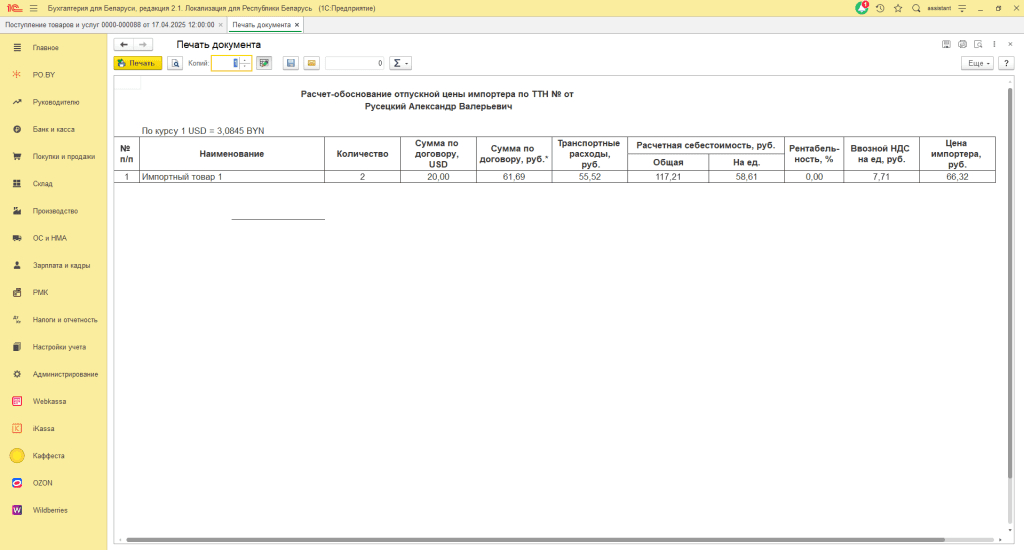Open print preview with the magnifier page icon

tap(175, 63)
